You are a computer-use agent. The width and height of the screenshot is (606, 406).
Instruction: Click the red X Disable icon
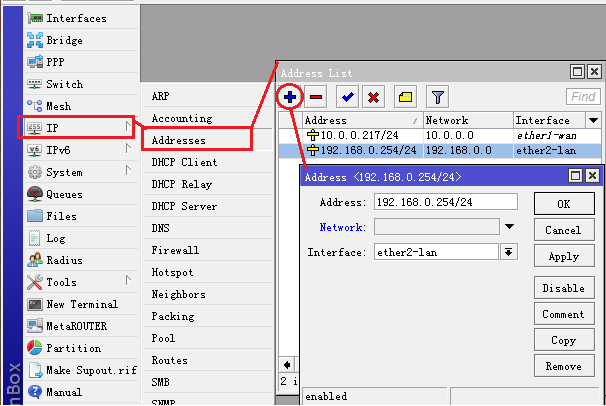[373, 97]
